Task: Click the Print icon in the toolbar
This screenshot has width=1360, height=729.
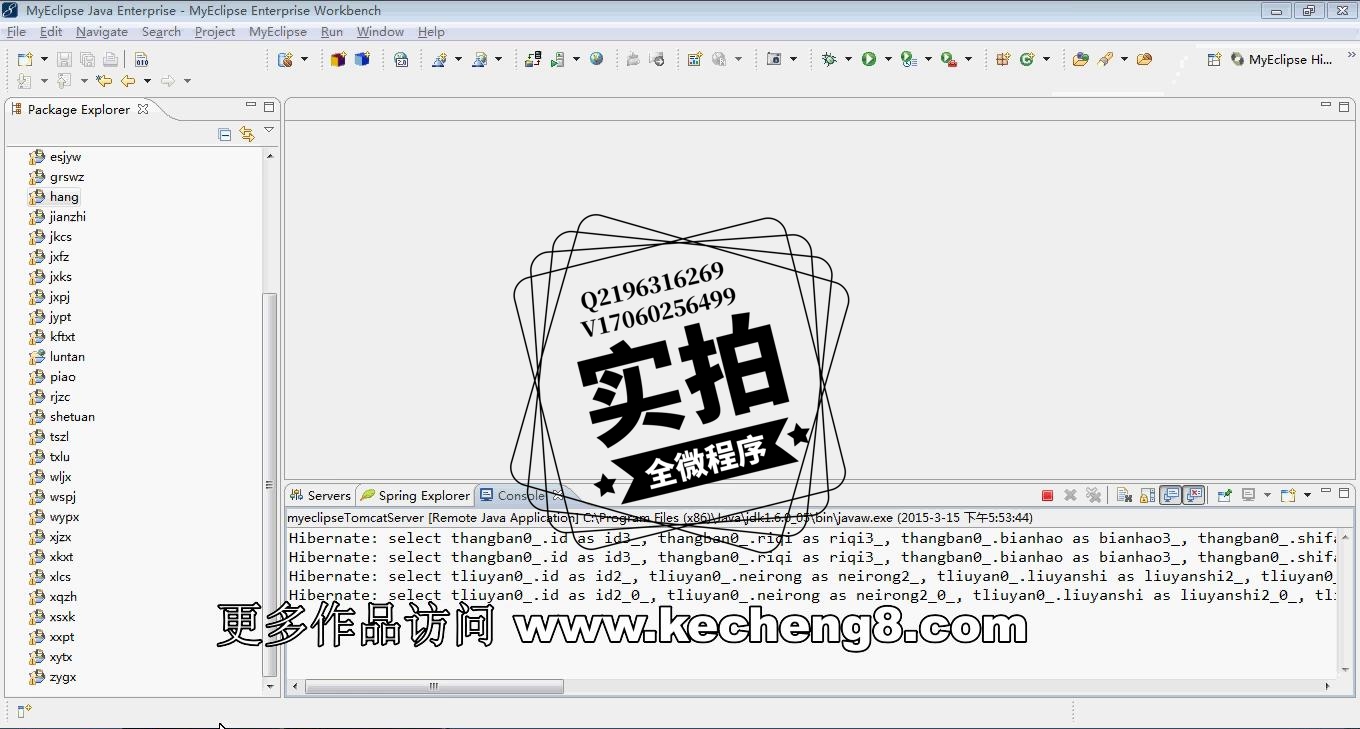Action: pos(110,59)
